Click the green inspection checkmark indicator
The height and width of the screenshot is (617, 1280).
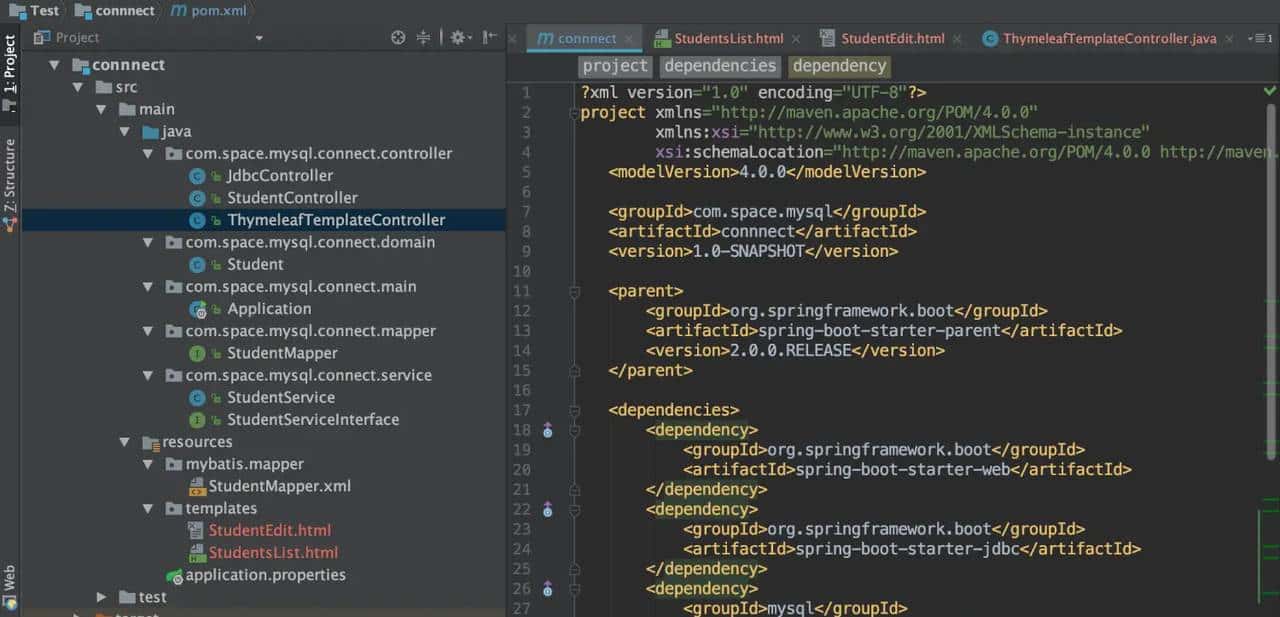(1269, 91)
